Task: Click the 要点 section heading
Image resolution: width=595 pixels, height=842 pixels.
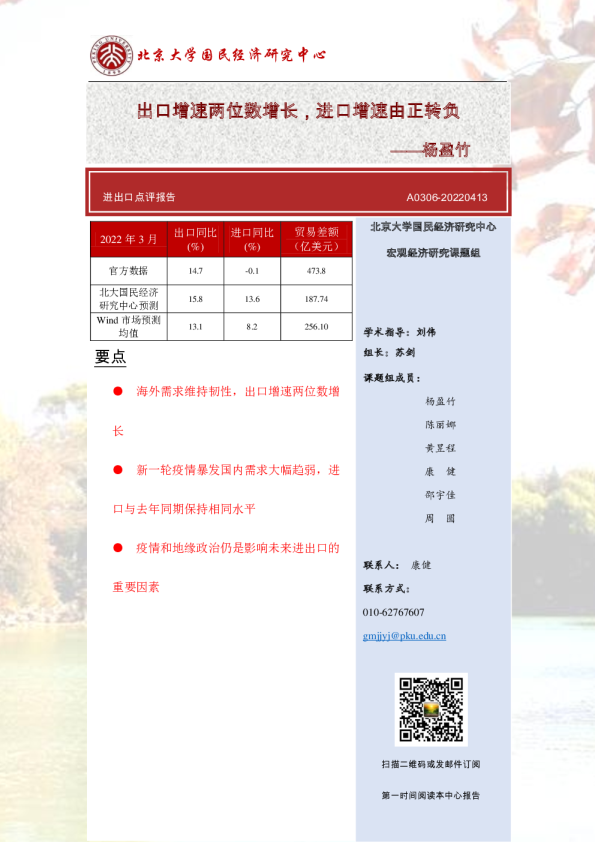Action: [x=110, y=357]
